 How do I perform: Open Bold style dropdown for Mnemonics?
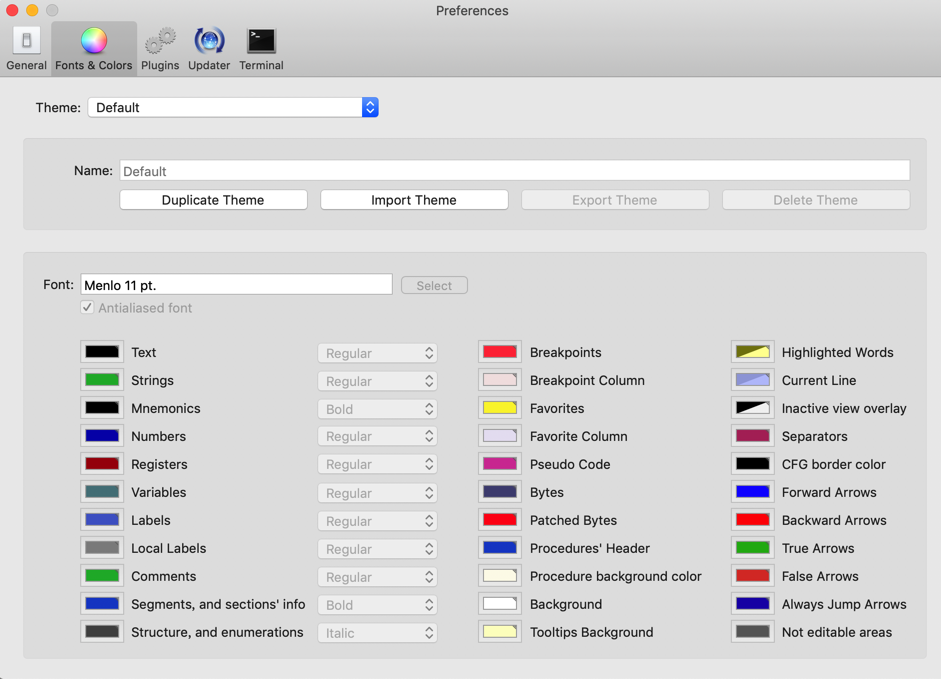coord(377,409)
